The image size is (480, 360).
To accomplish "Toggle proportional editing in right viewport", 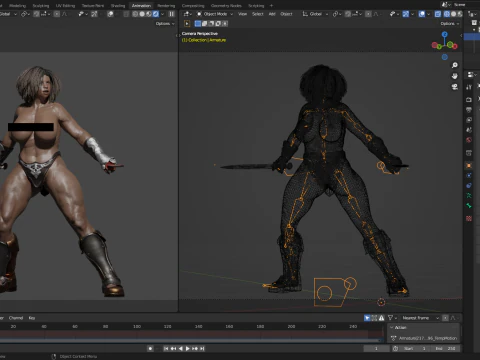I will [368, 14].
